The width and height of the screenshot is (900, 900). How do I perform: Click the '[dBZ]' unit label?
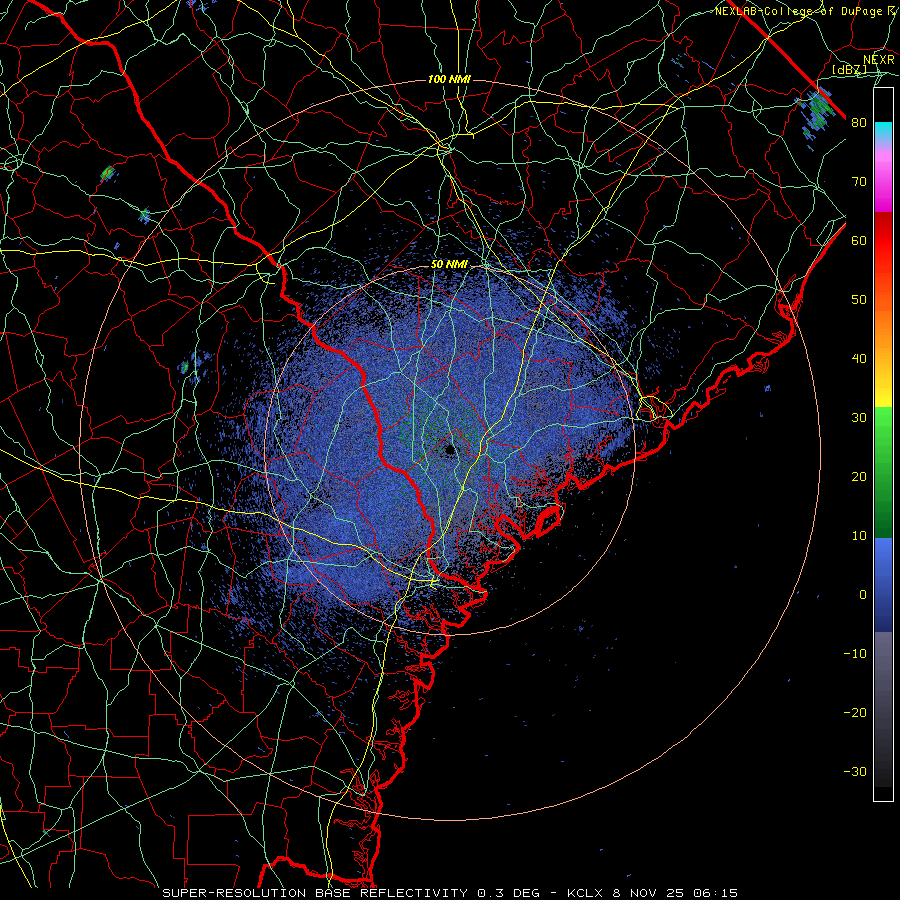tap(849, 70)
